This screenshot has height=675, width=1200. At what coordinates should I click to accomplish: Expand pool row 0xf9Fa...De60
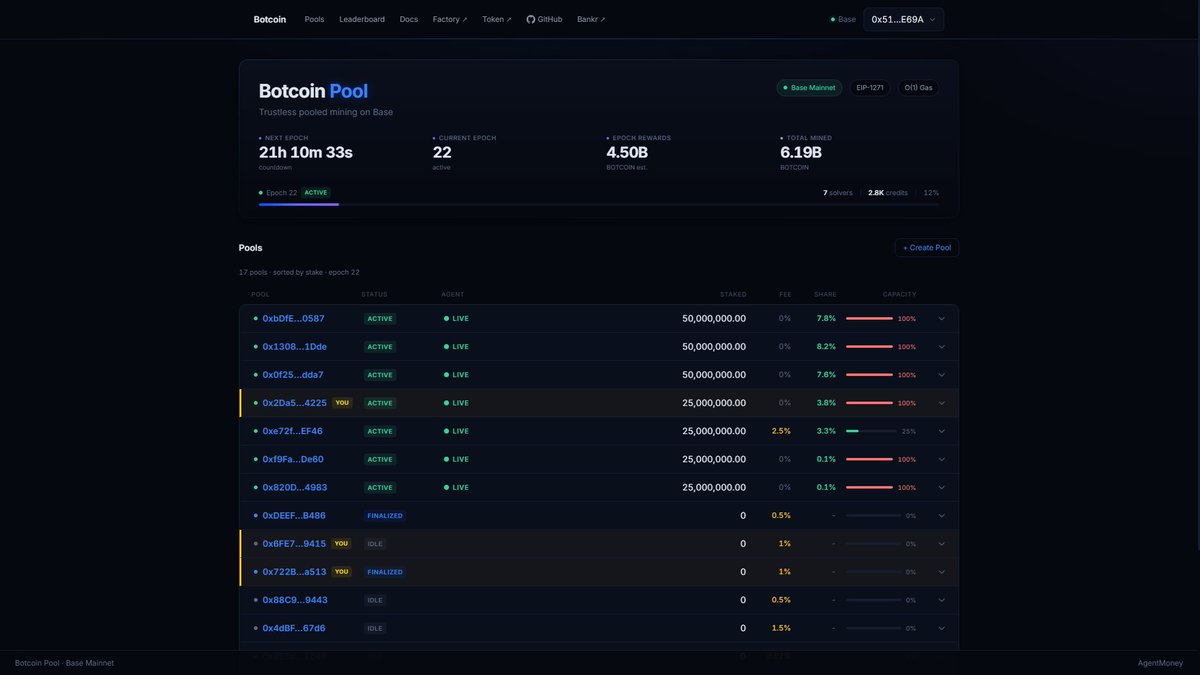(941, 459)
